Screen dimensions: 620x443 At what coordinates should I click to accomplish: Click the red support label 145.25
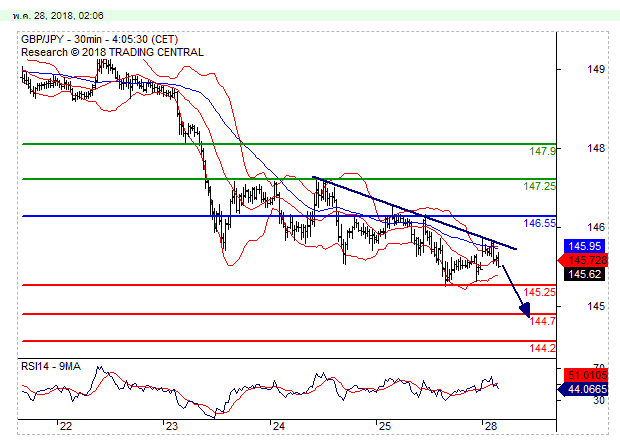click(x=539, y=292)
